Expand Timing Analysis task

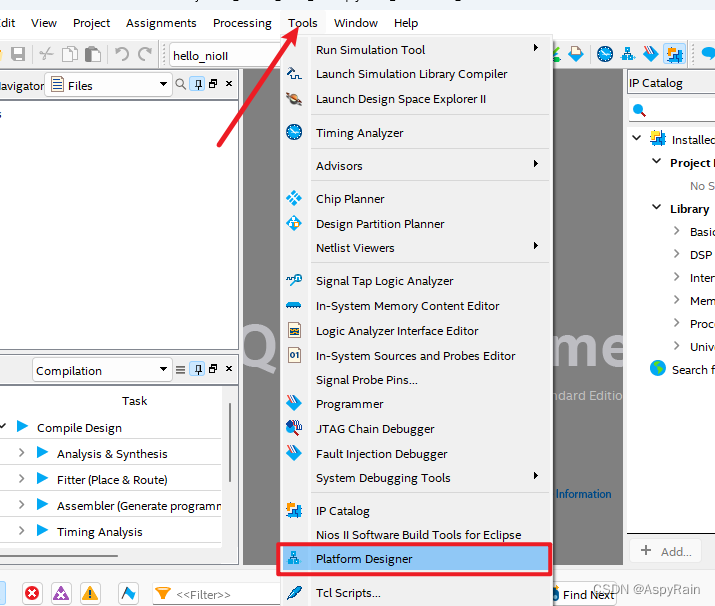click(21, 531)
